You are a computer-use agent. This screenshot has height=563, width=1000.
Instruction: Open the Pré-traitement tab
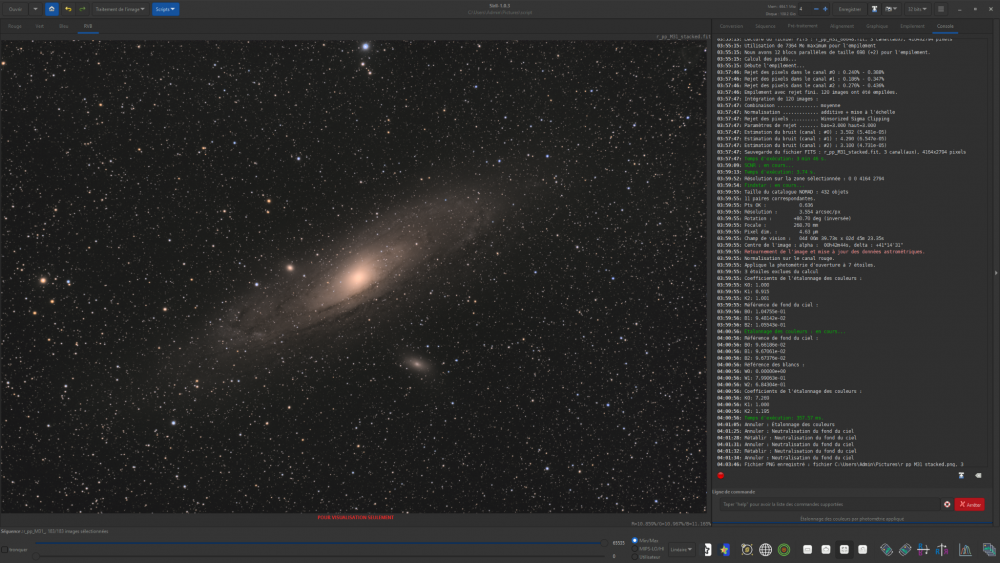[x=802, y=26]
